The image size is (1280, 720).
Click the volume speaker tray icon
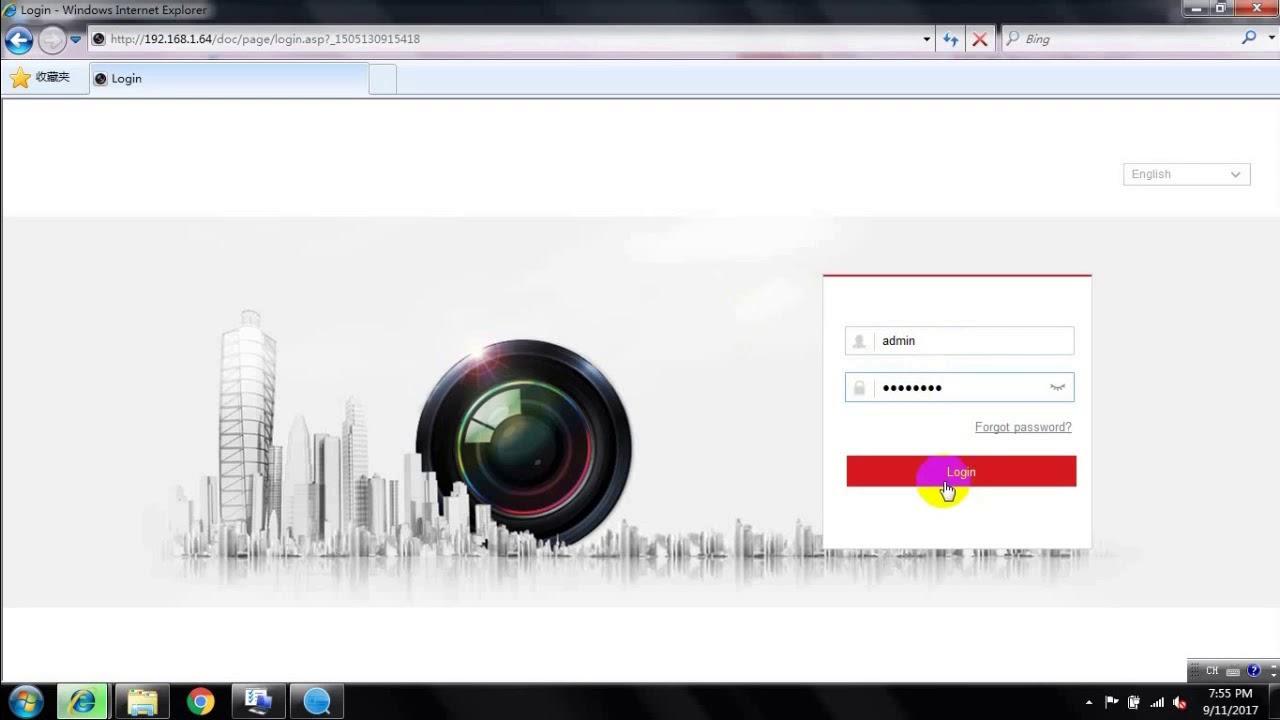(x=1180, y=703)
